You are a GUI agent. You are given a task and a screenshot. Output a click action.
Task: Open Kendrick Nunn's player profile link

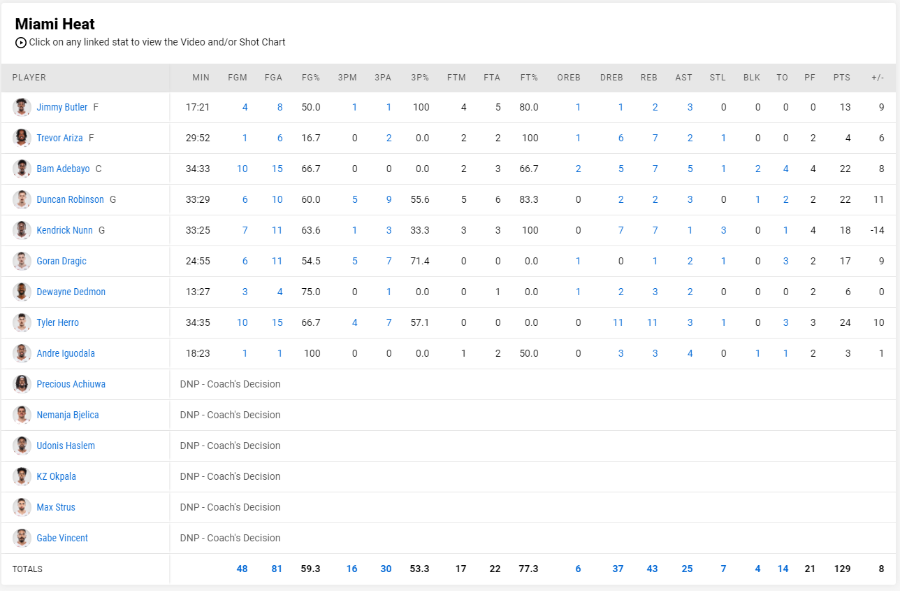[64, 230]
